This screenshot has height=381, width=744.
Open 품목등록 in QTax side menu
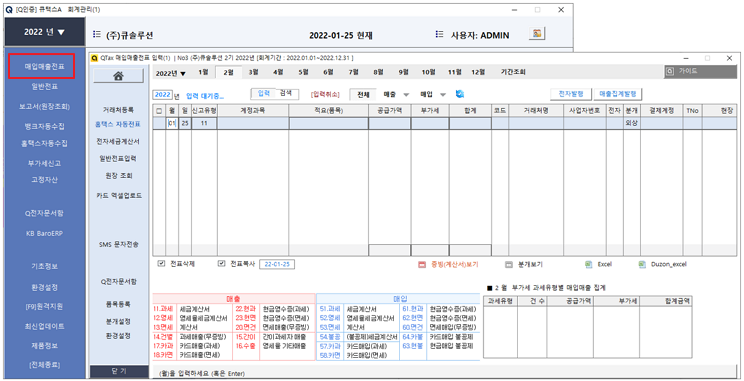(x=118, y=304)
